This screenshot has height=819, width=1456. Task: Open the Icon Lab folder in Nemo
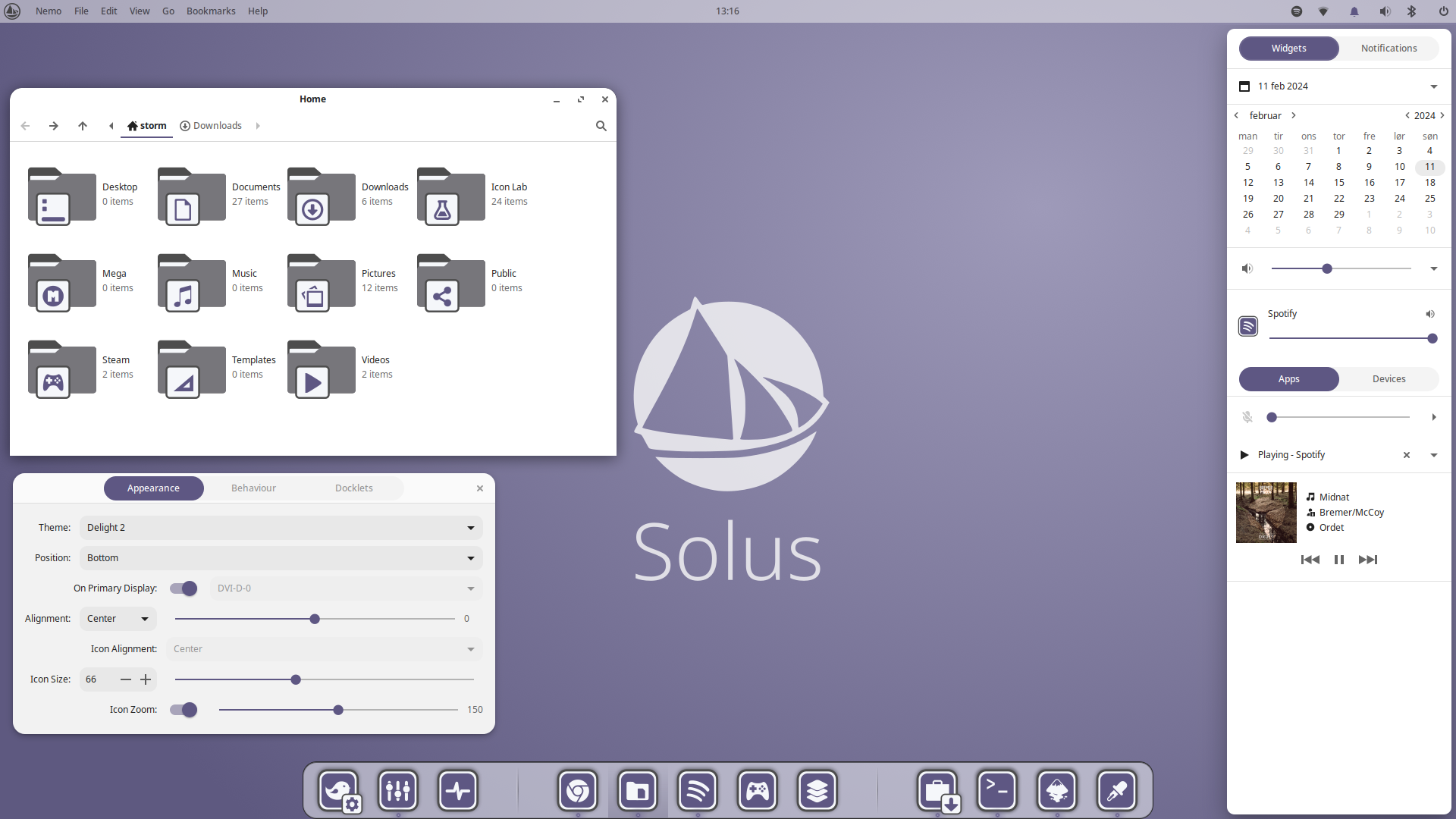click(x=450, y=197)
